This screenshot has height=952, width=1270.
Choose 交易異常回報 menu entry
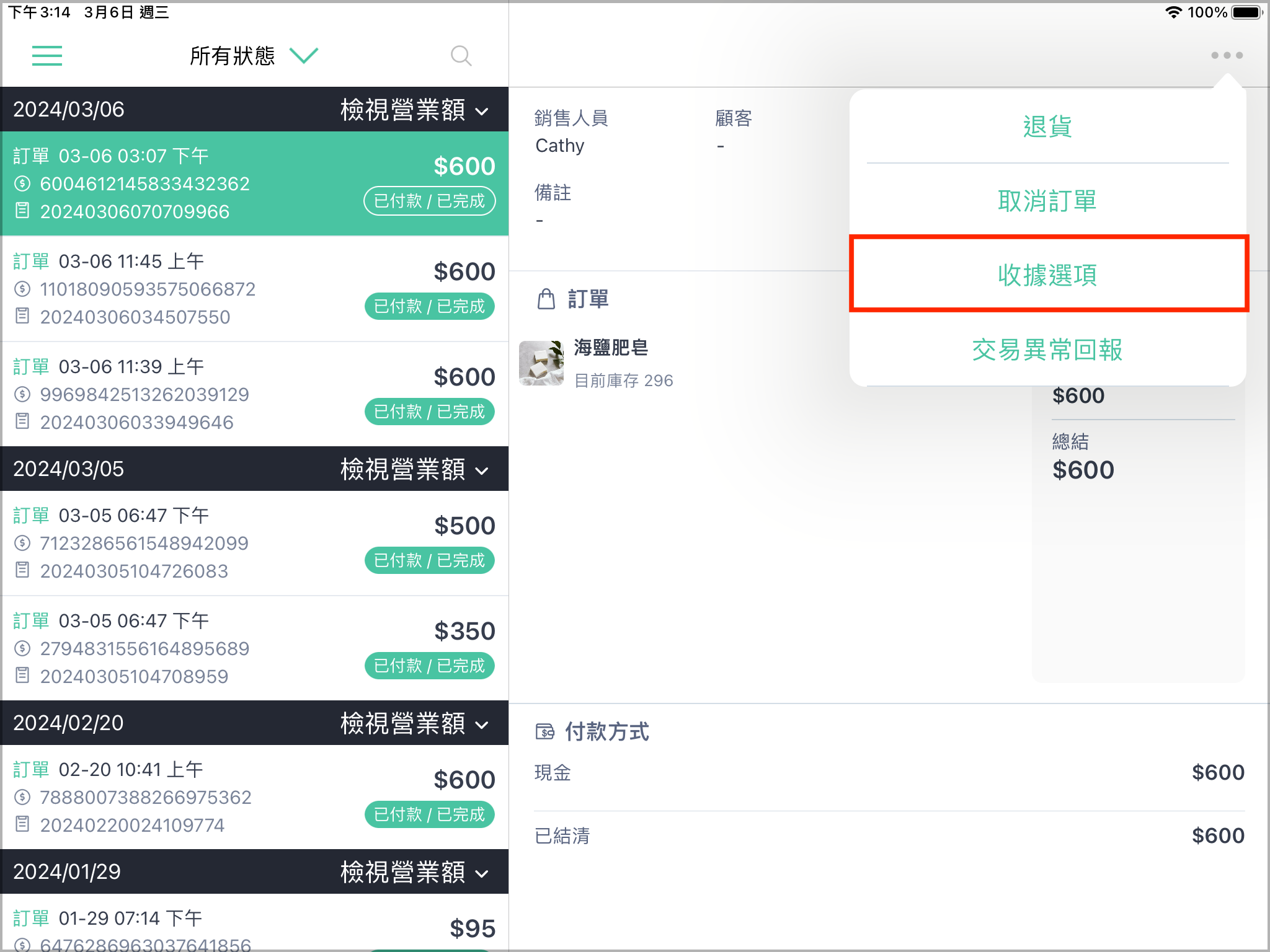(1047, 350)
